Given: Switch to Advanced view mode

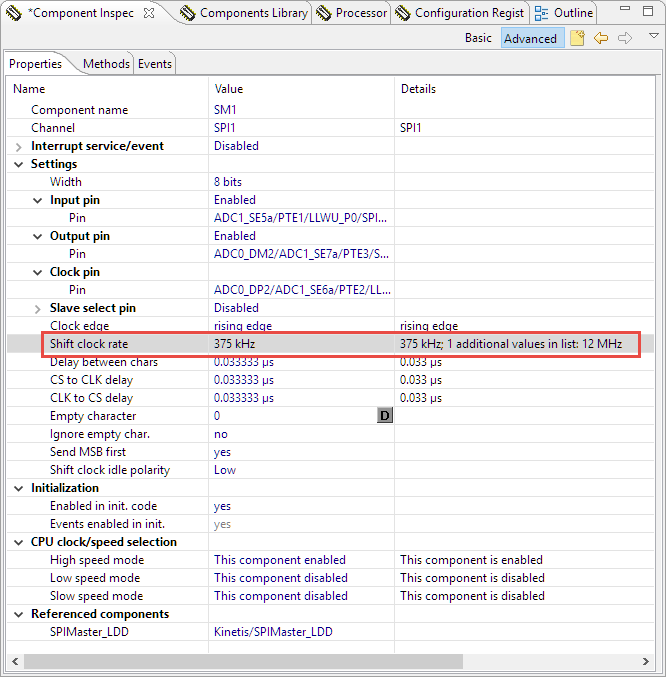Looking at the screenshot, I should [x=530, y=38].
